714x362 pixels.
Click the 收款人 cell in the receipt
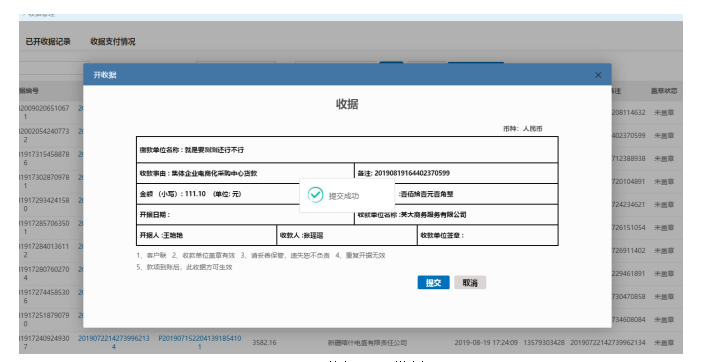(347, 235)
